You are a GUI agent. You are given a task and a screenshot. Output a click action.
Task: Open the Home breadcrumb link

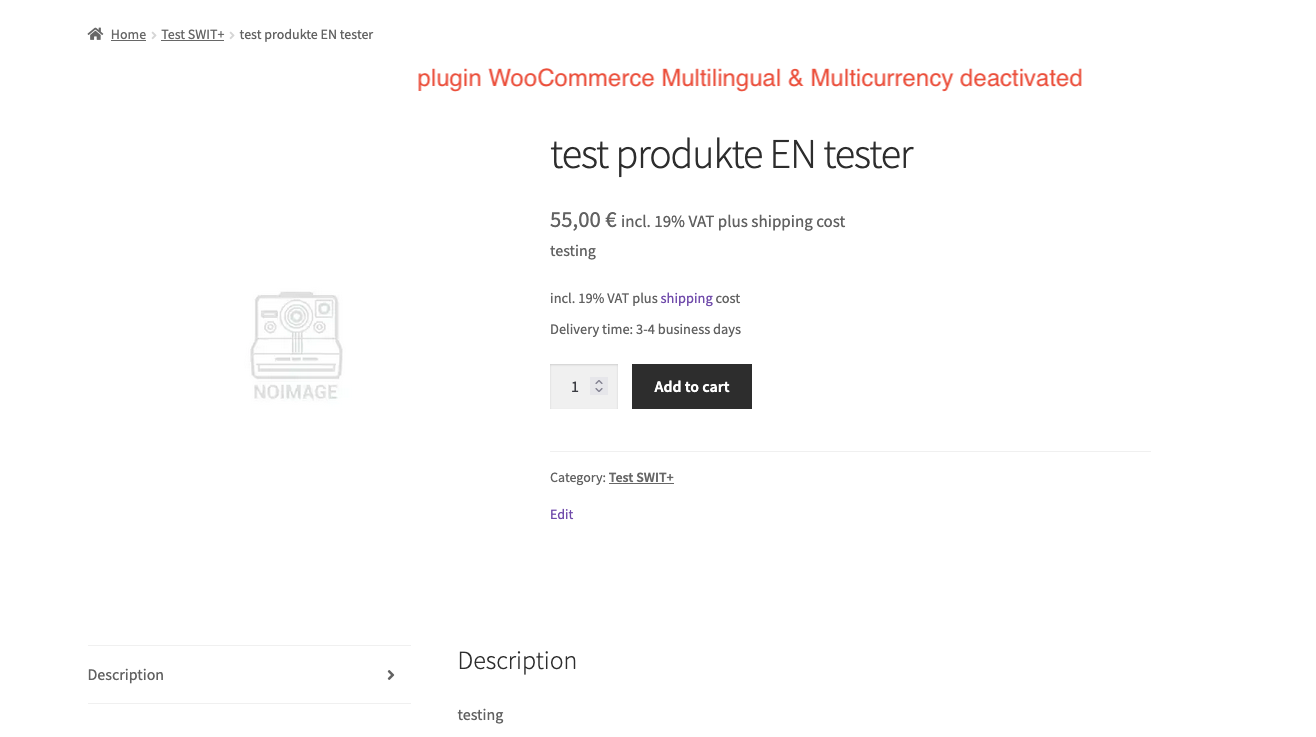pos(128,34)
